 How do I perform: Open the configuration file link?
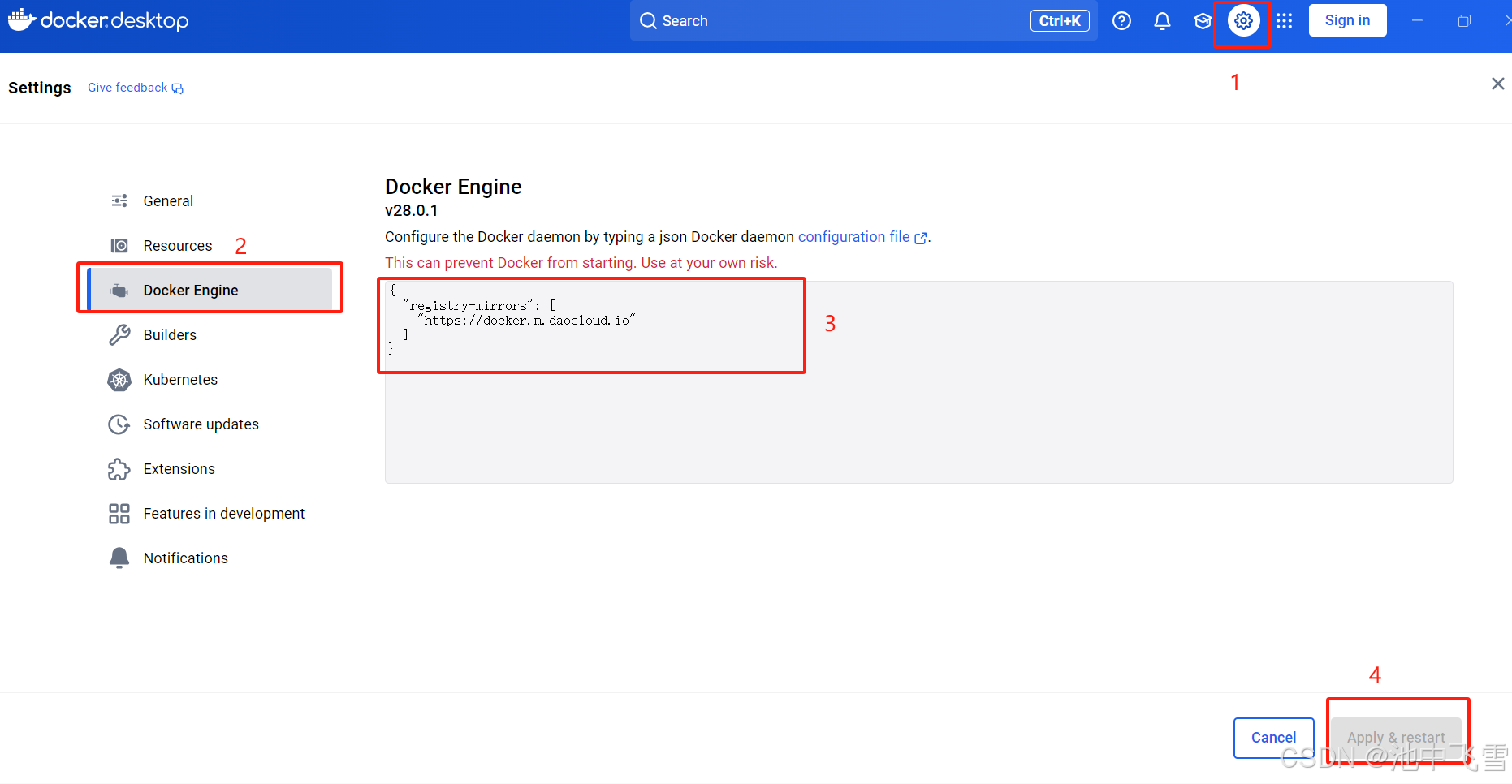pos(853,236)
